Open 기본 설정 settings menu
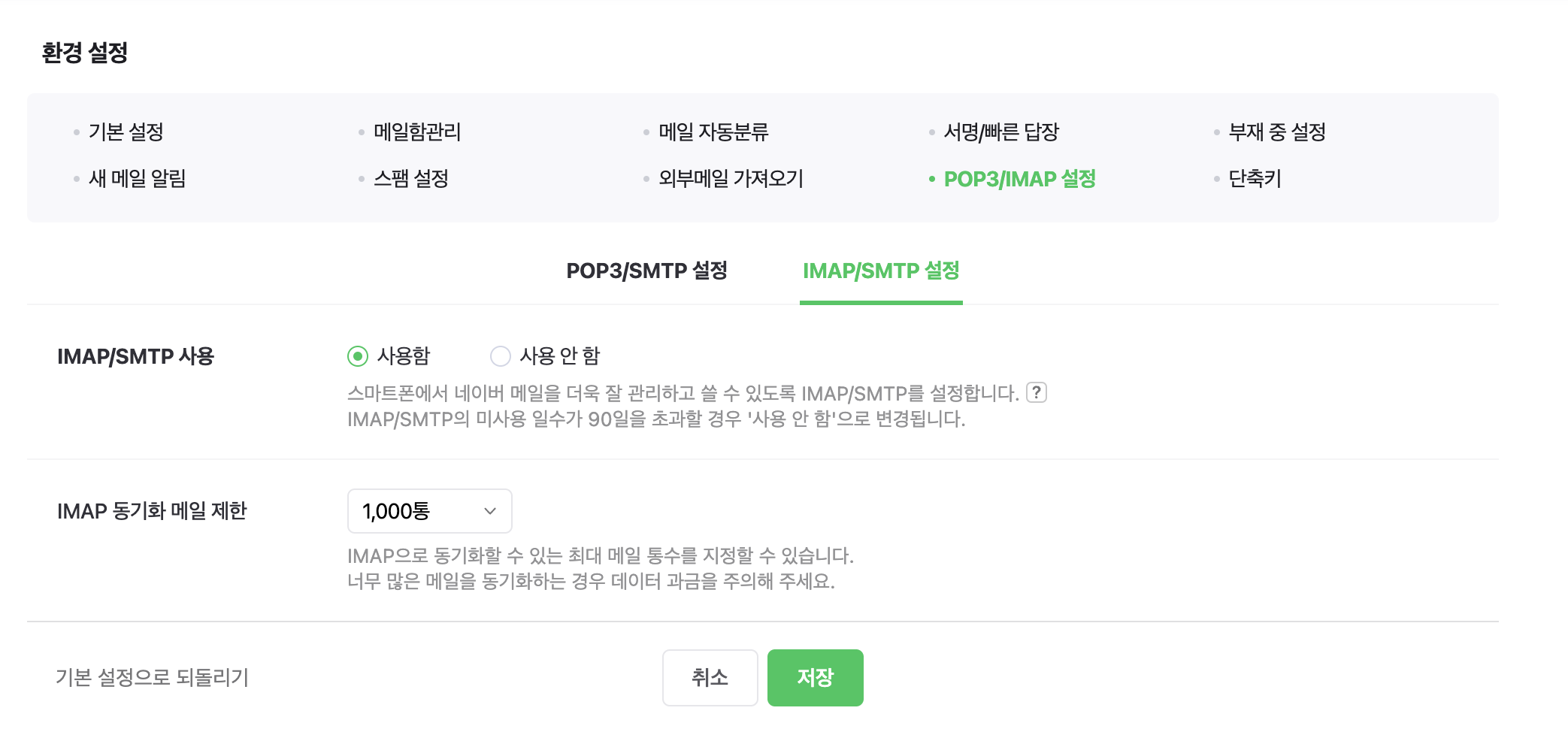 point(126,132)
